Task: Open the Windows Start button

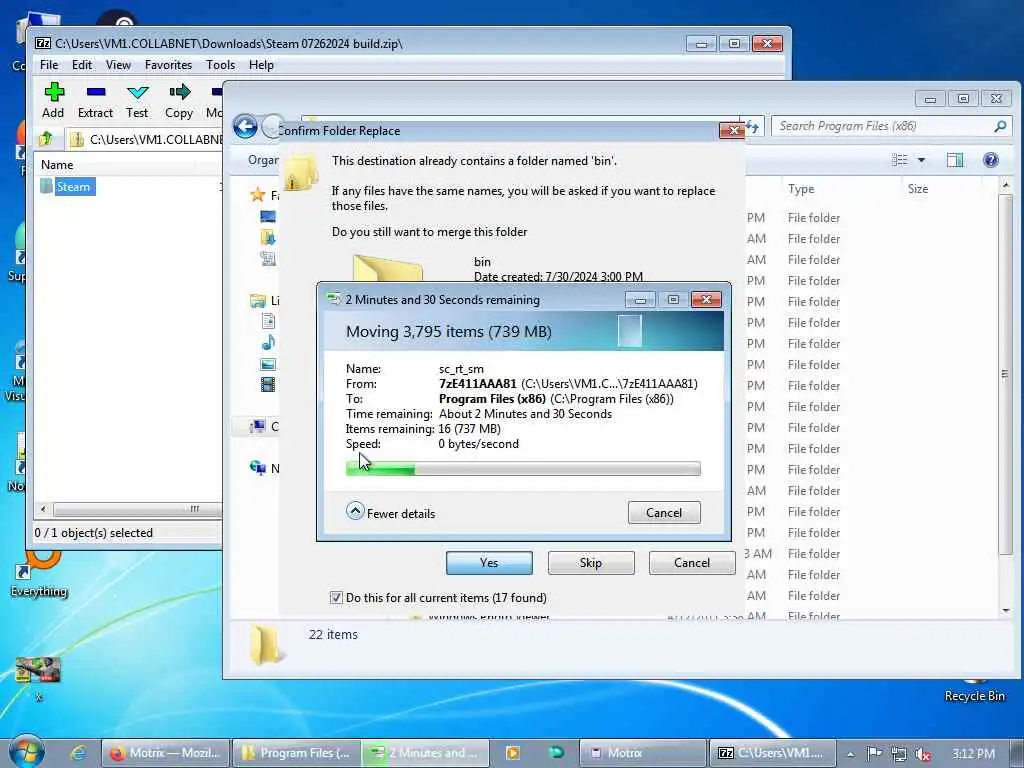Action: coord(27,752)
